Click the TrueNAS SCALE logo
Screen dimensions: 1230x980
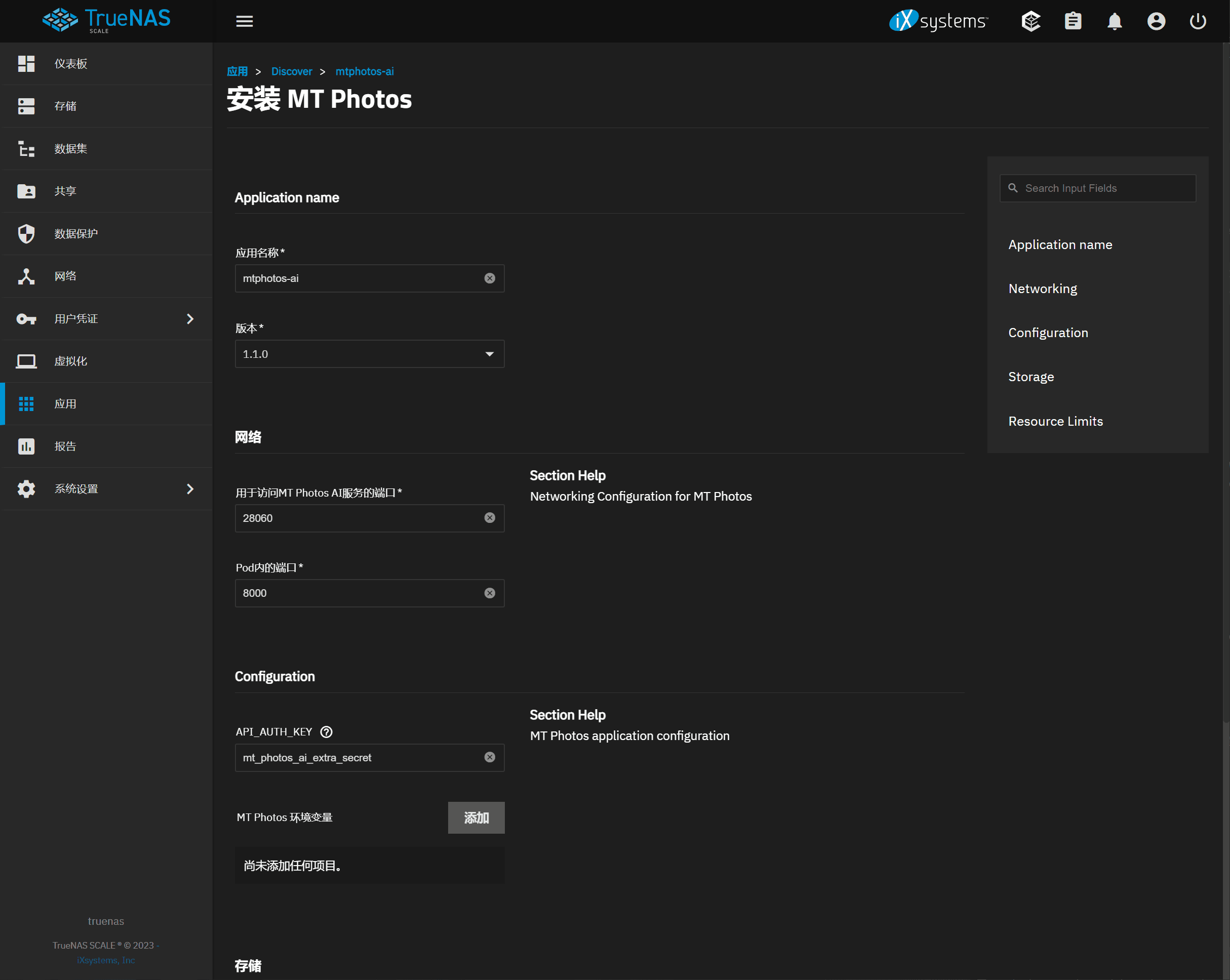[x=106, y=21]
